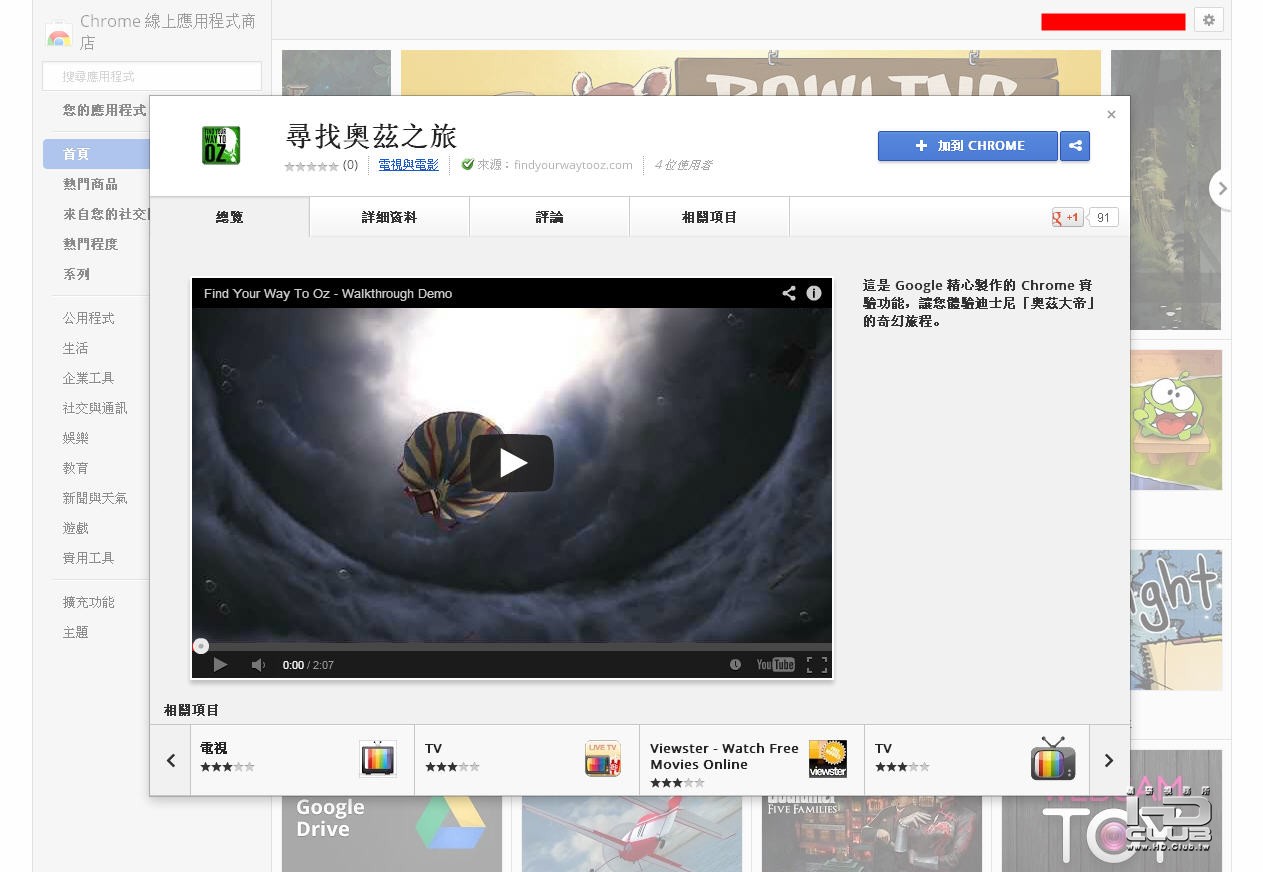Open the settings gear in the store header
This screenshot has height=872, width=1263.
(1209, 20)
